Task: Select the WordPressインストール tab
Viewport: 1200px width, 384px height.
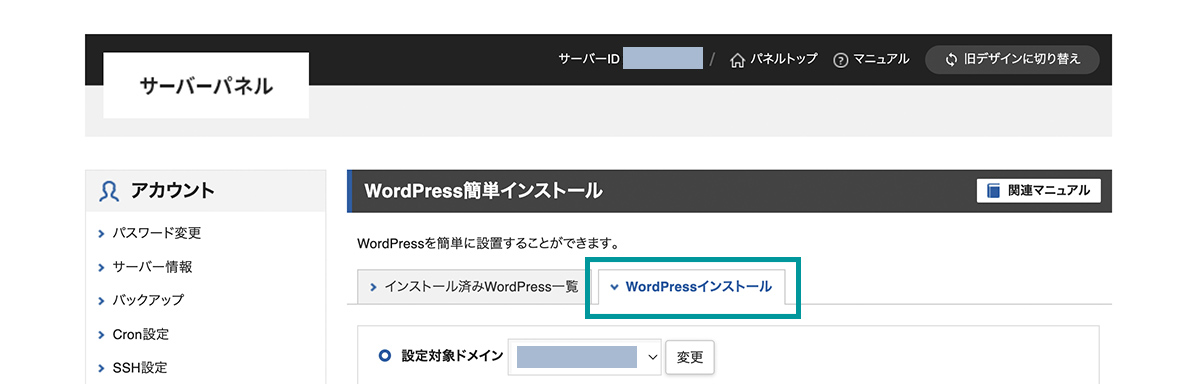Action: point(691,287)
